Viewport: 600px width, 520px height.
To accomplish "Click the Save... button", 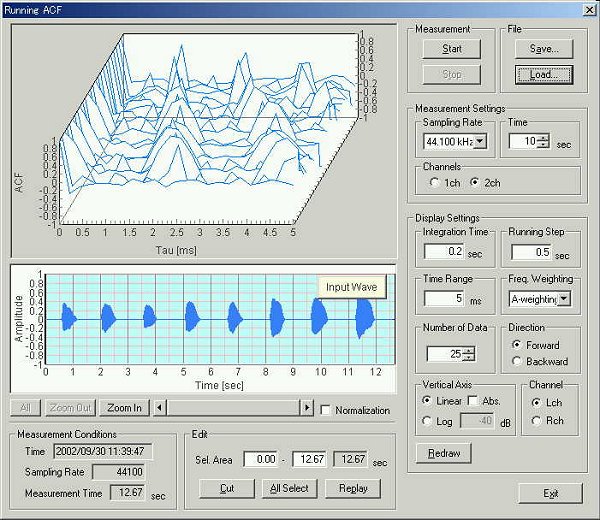I will tap(544, 48).
